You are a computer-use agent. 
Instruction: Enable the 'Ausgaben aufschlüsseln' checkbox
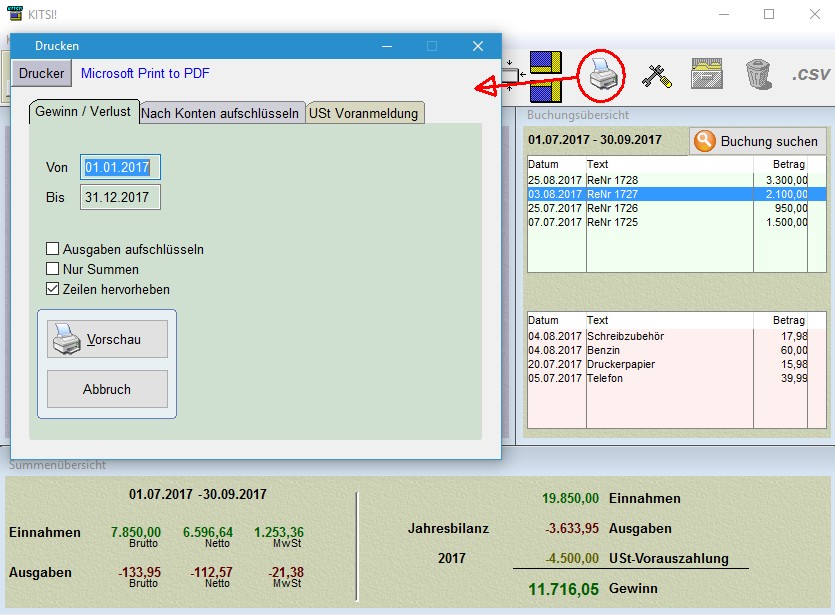[53, 249]
